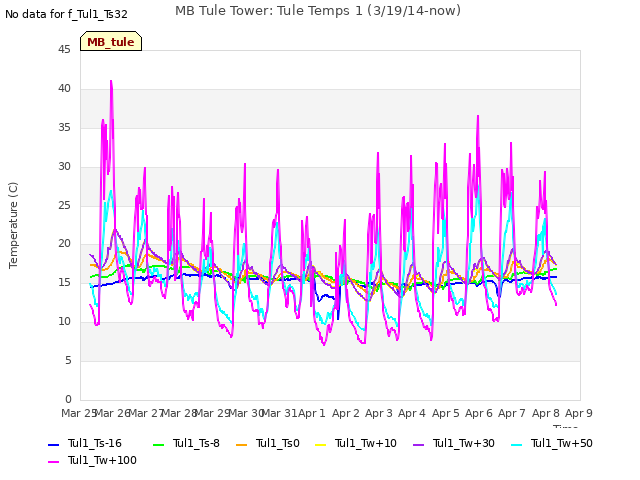This screenshot has height=480, width=640.
Task: Select the Tul1_Ts-8 legend label
Action: click(196, 443)
